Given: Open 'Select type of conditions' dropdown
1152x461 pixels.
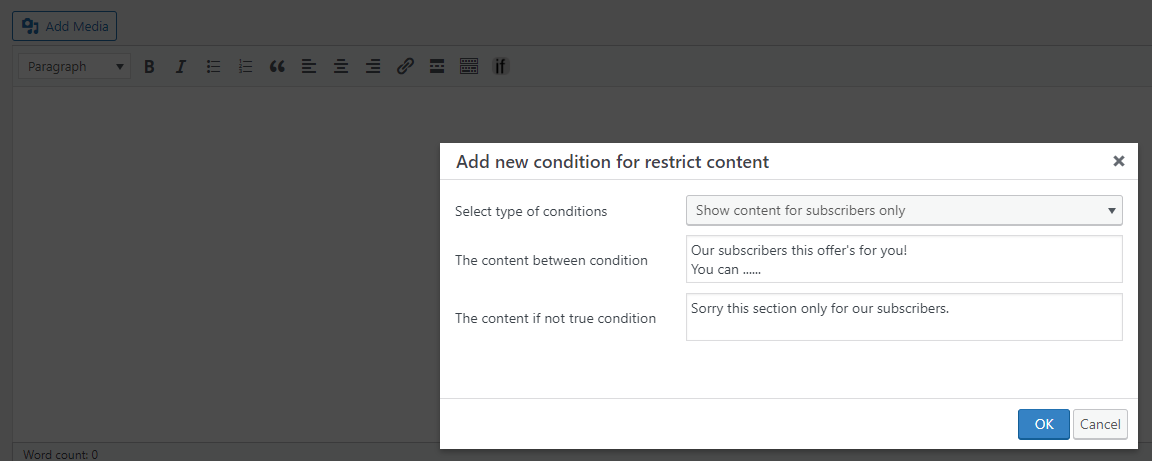Looking at the screenshot, I should coord(904,210).
